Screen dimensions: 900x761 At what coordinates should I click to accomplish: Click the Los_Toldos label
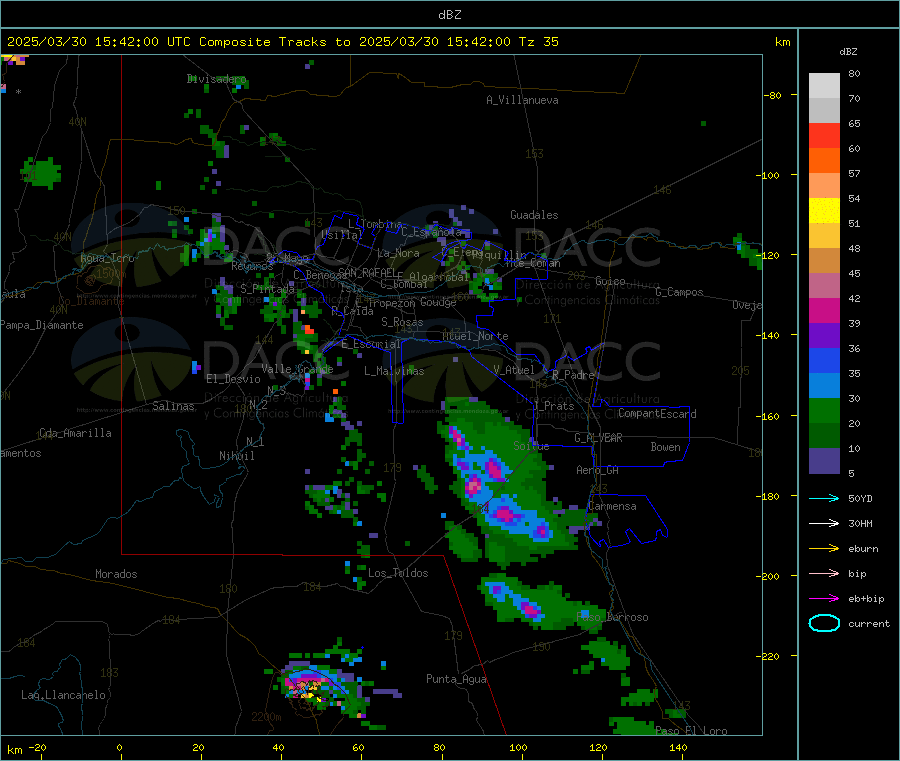398,573
